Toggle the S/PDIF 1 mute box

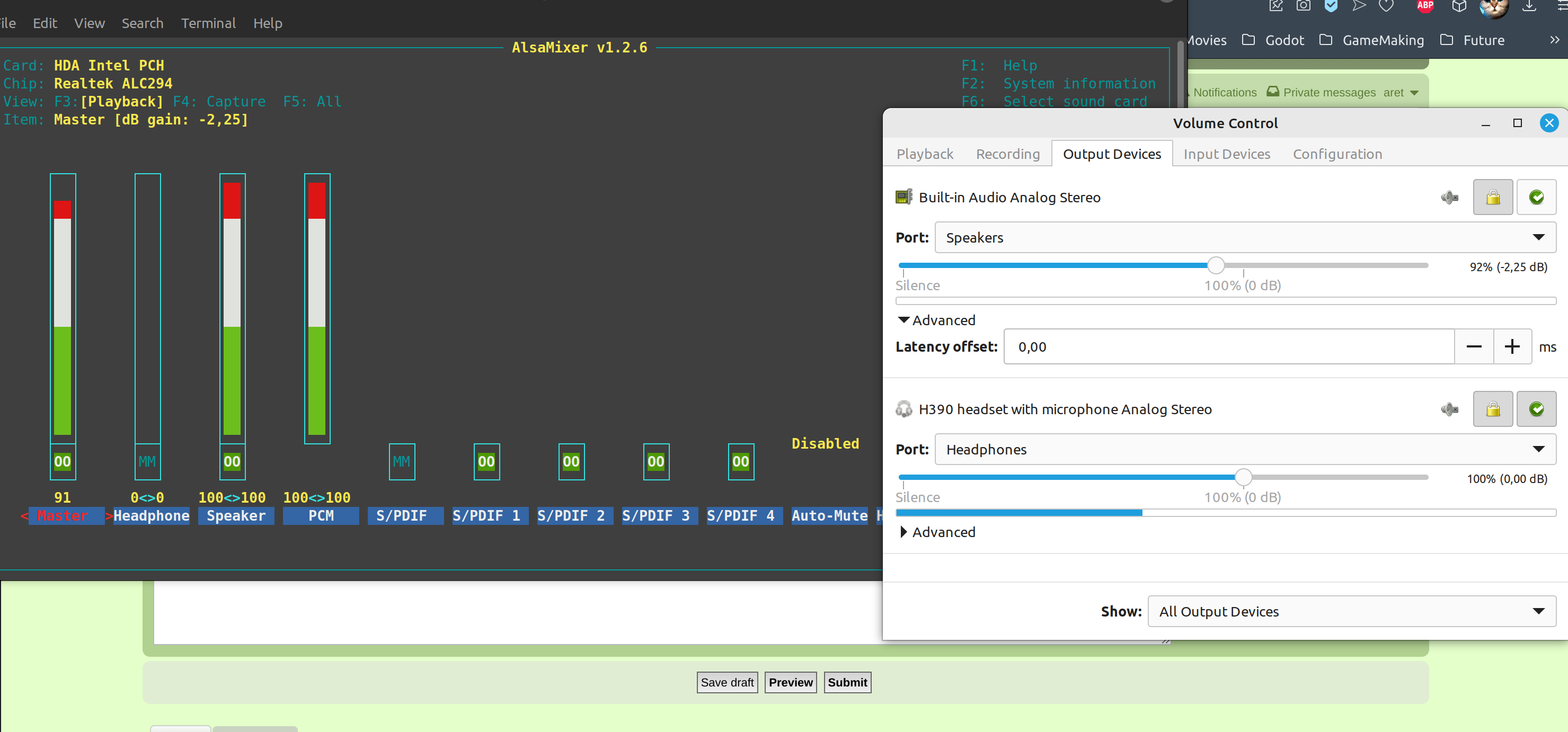coord(486,461)
